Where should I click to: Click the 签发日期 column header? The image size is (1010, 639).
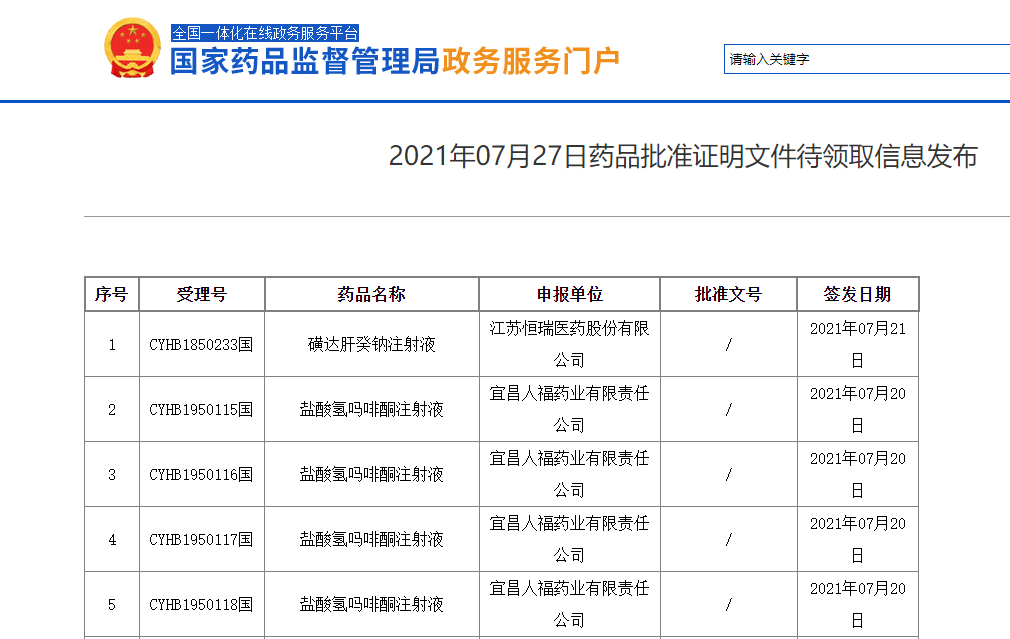click(x=857, y=294)
